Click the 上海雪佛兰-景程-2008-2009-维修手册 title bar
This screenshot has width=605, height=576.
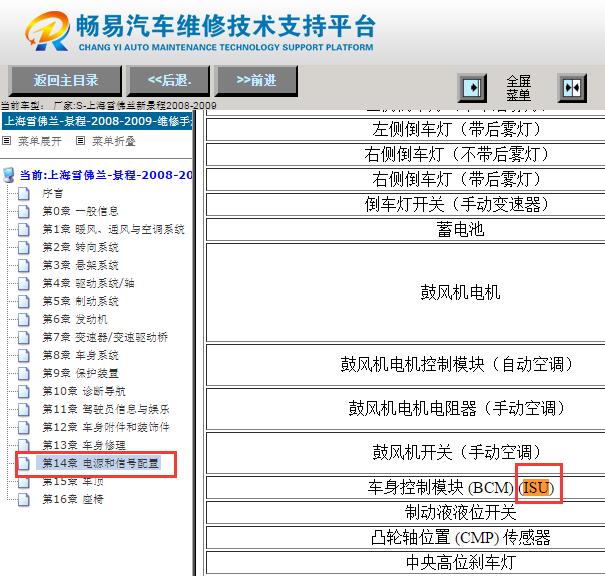tap(97, 121)
